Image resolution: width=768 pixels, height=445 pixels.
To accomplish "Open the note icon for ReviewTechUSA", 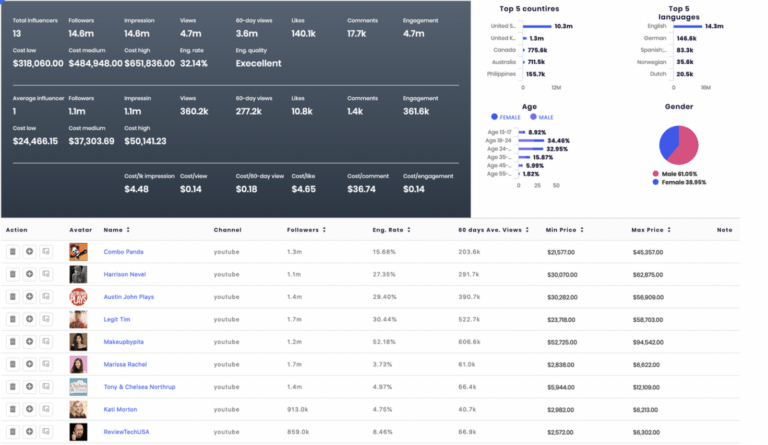I will click(46, 432).
